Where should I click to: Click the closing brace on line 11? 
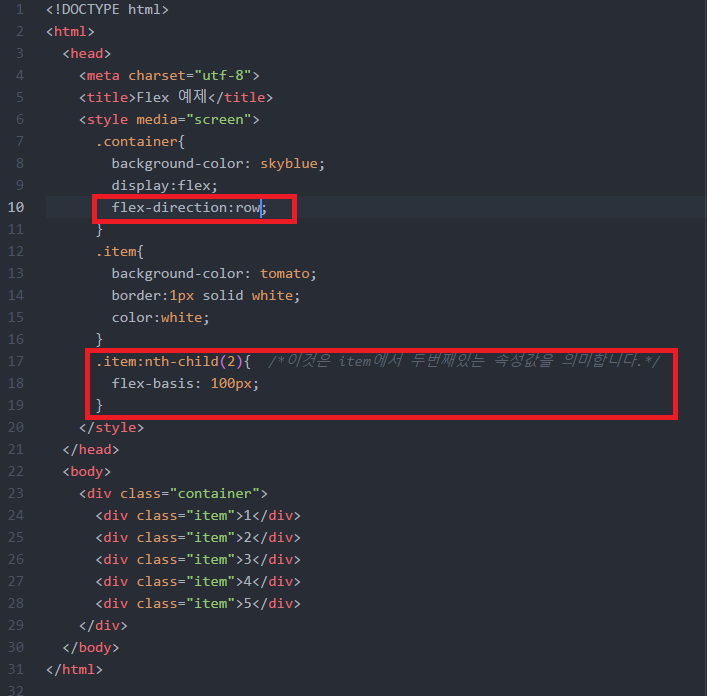(99, 230)
